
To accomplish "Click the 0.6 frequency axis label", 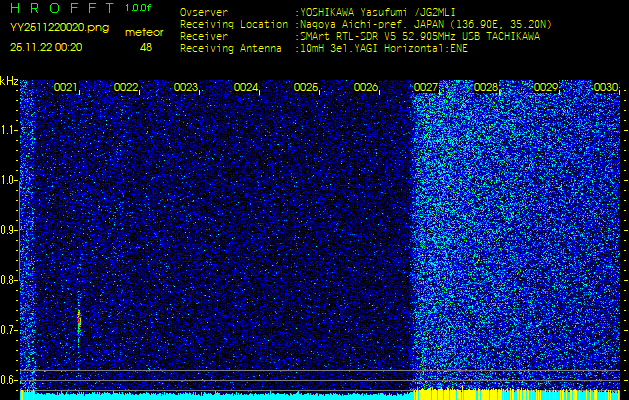I will 9,380.
